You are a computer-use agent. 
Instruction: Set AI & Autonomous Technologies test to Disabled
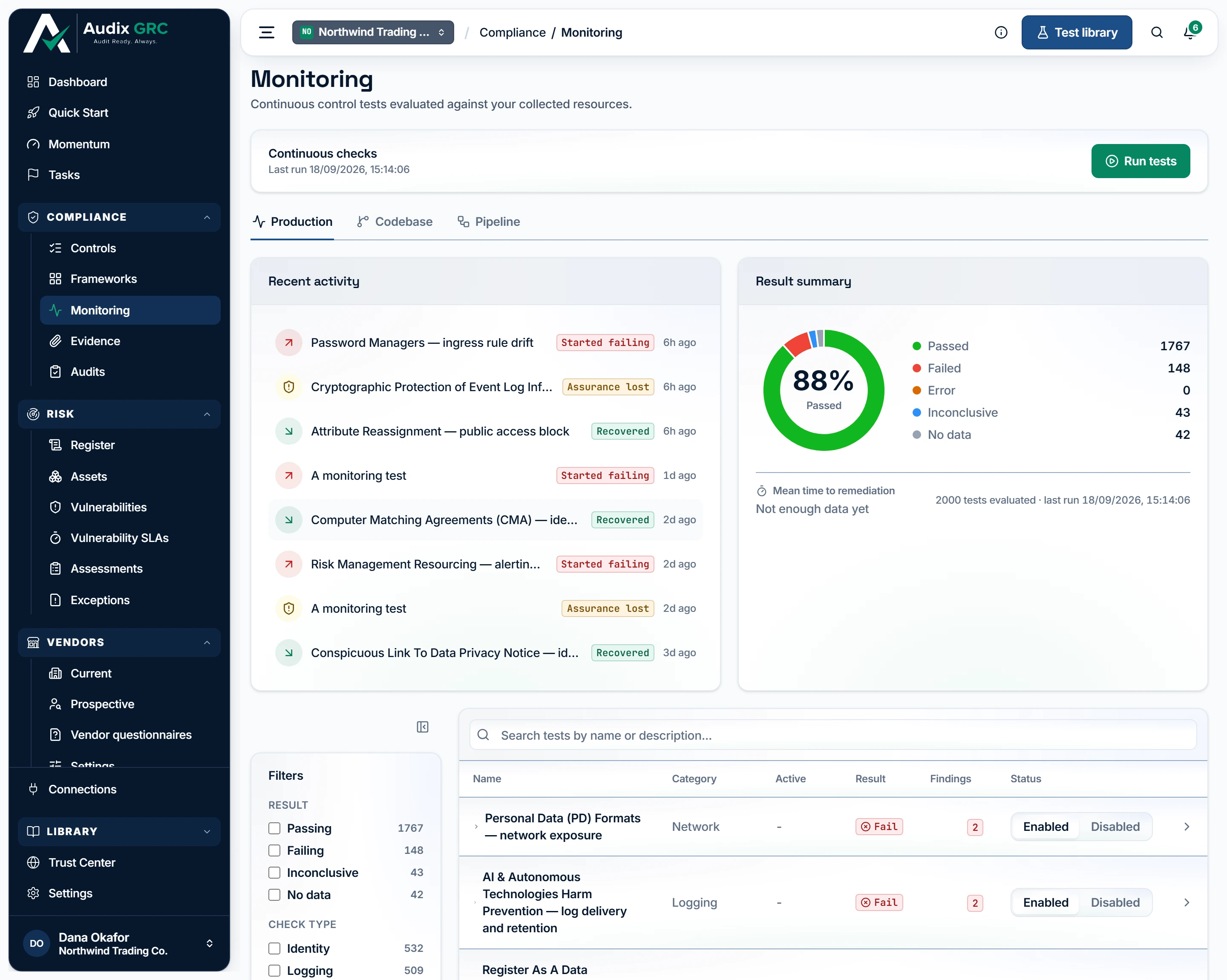pyautogui.click(x=1115, y=902)
